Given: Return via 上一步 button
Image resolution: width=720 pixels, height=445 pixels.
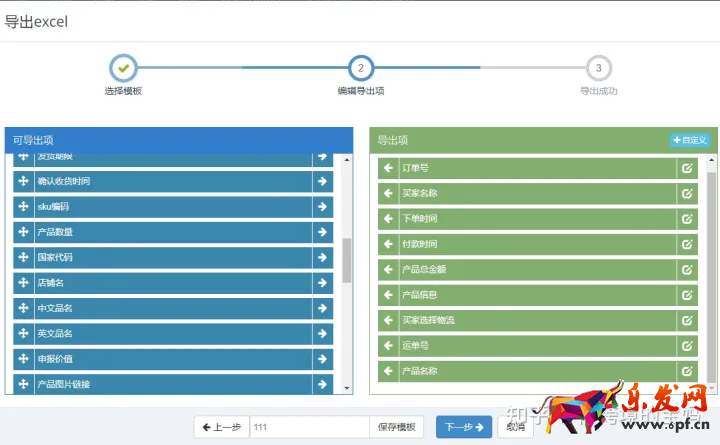Looking at the screenshot, I should [x=220, y=427].
